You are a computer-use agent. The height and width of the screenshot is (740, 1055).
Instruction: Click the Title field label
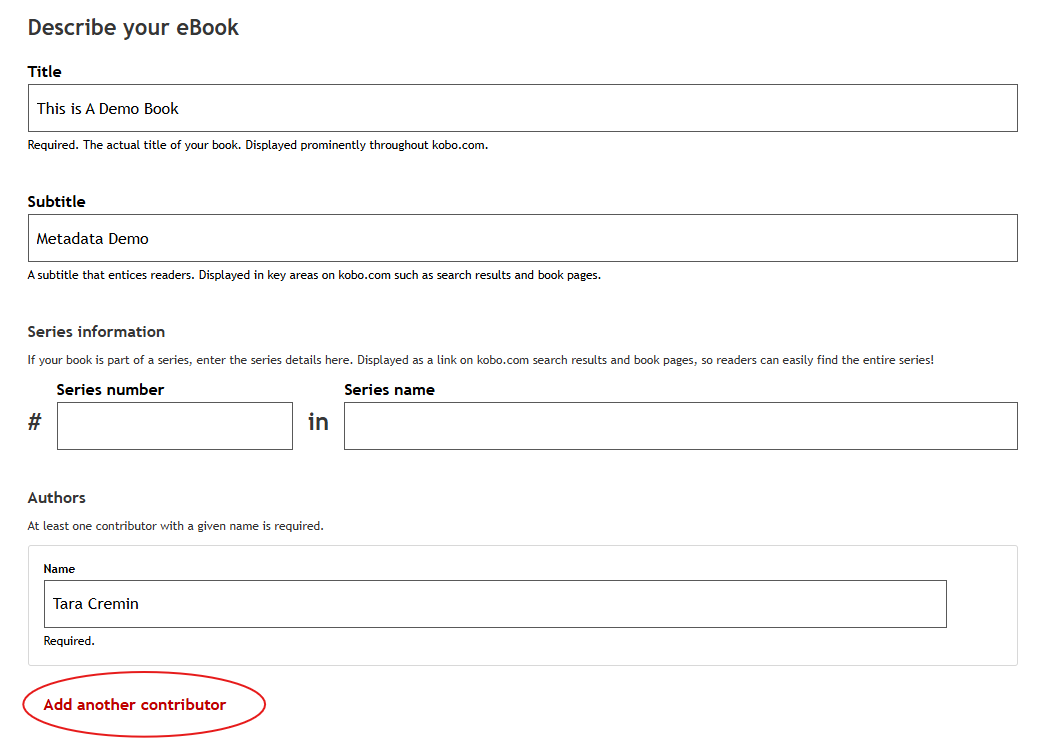tap(45, 72)
